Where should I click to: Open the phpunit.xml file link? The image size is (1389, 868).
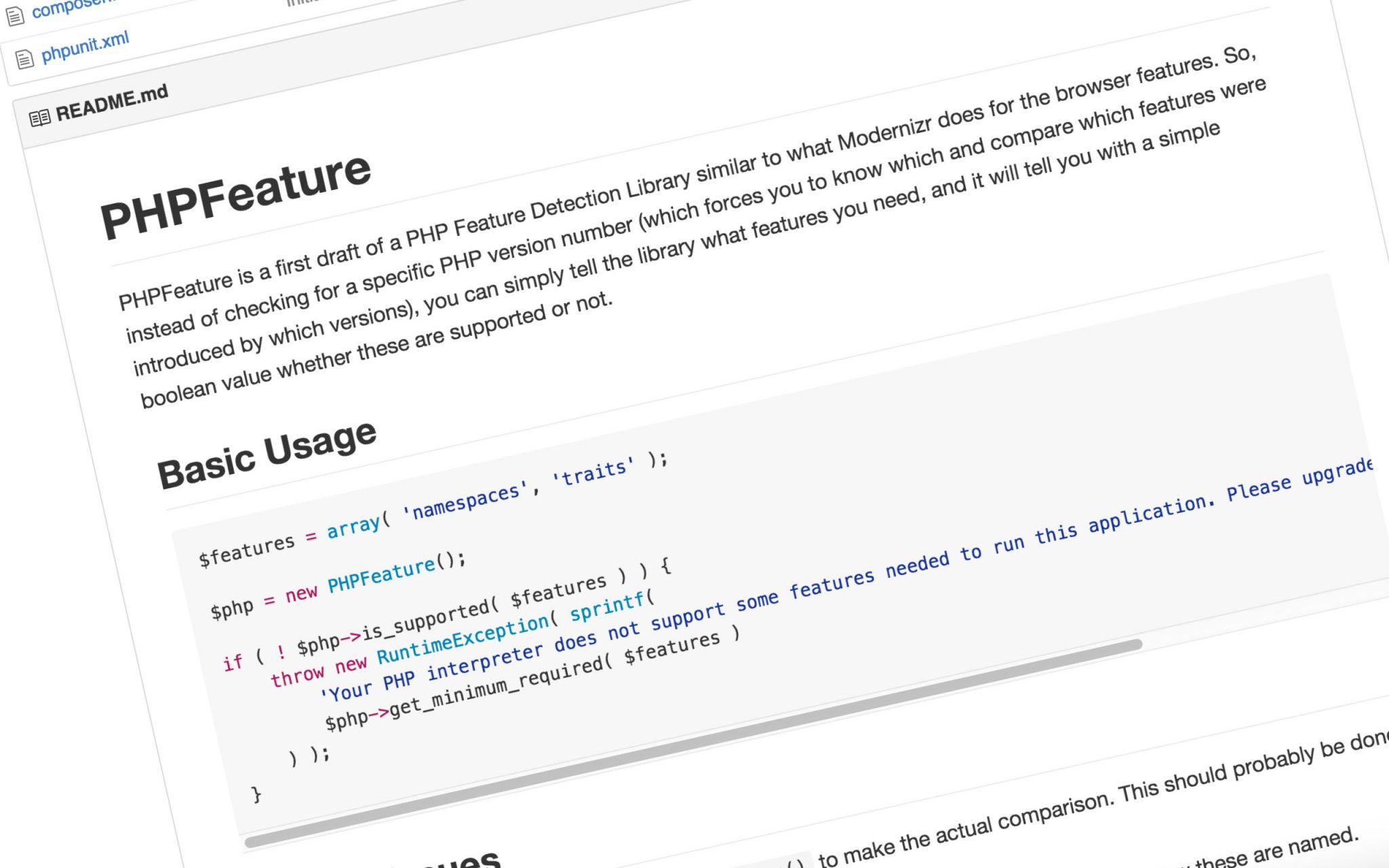click(85, 47)
